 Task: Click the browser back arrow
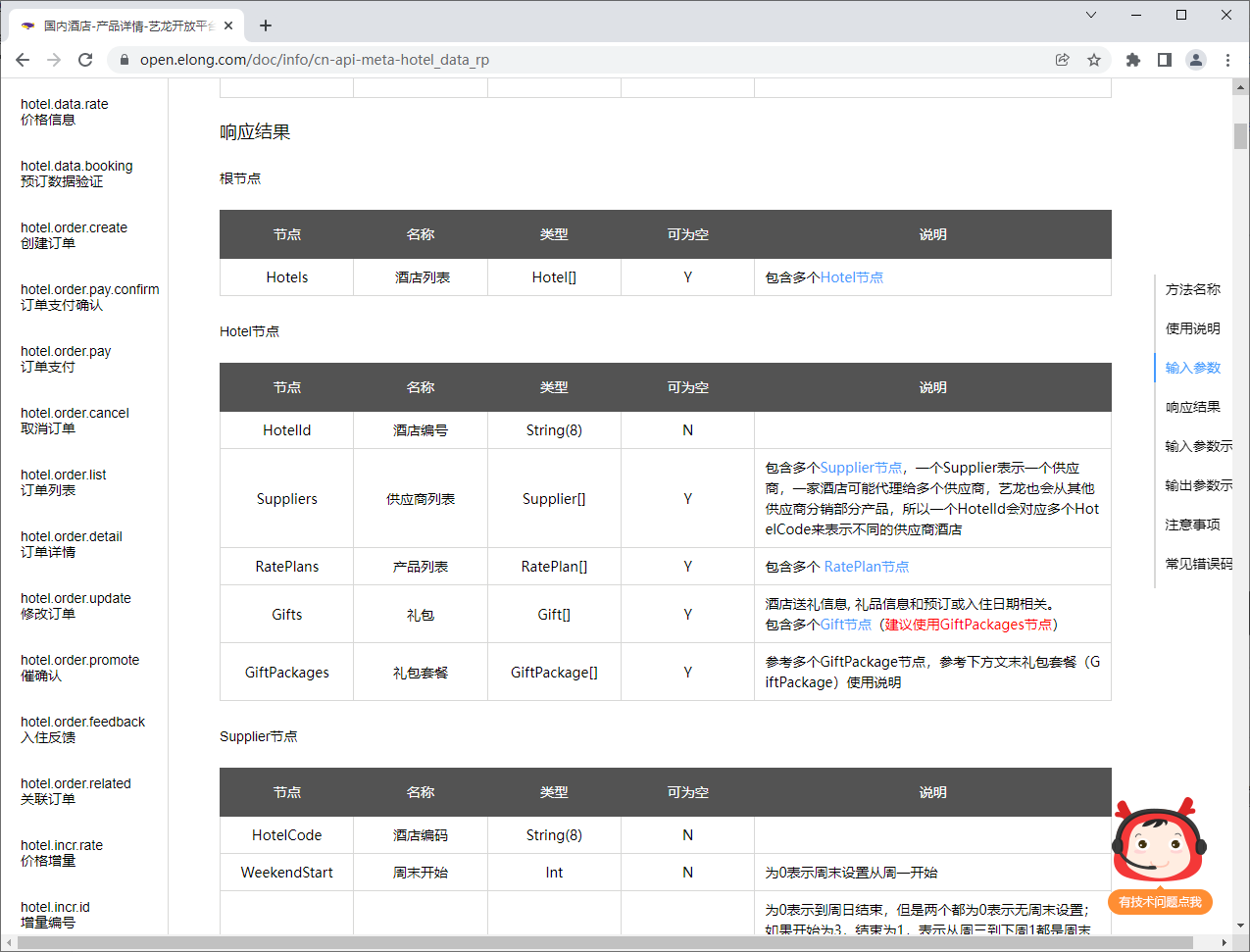click(x=23, y=60)
